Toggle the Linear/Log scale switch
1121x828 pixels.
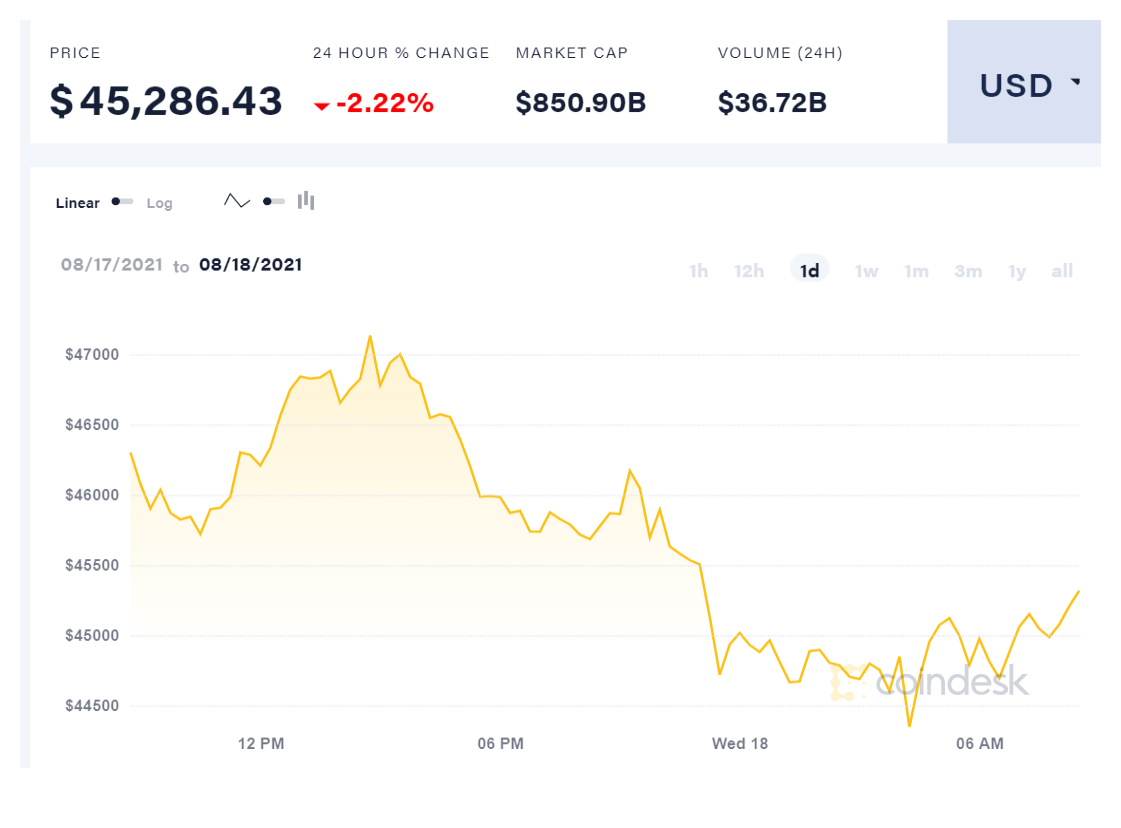pos(123,202)
